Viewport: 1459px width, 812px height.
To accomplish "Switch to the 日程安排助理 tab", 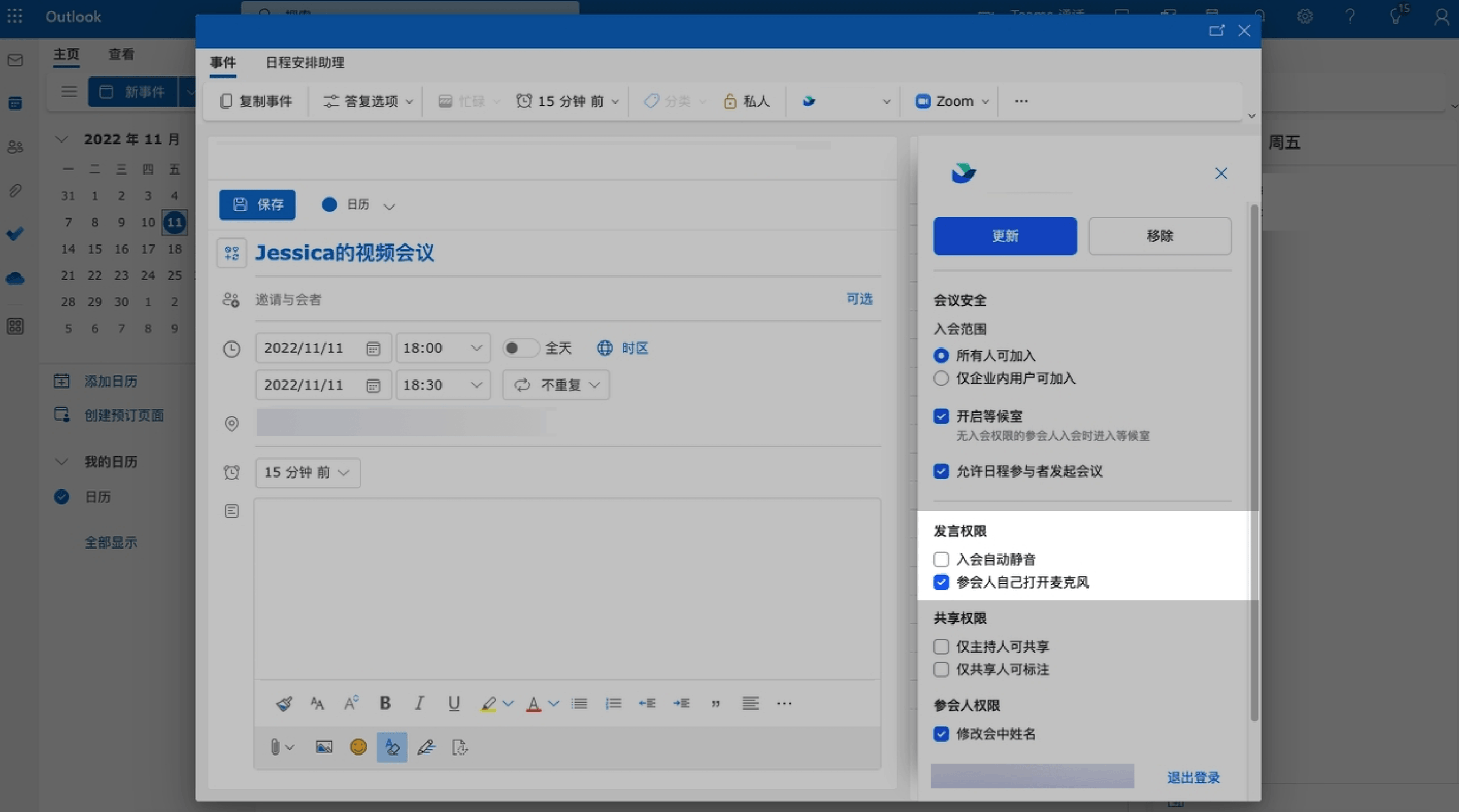I will 305,62.
